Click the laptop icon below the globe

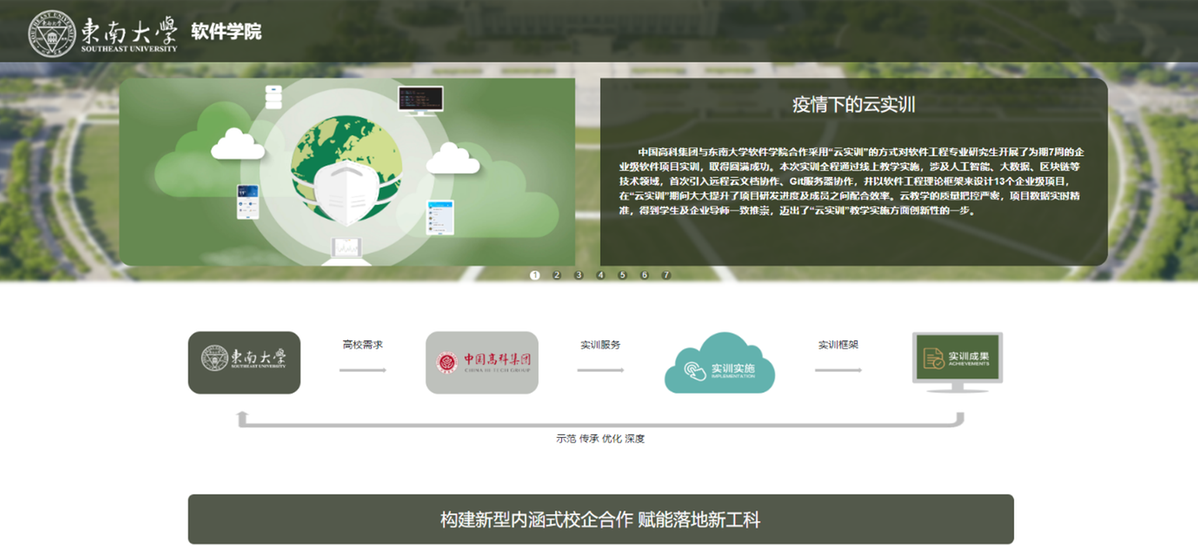point(346,251)
